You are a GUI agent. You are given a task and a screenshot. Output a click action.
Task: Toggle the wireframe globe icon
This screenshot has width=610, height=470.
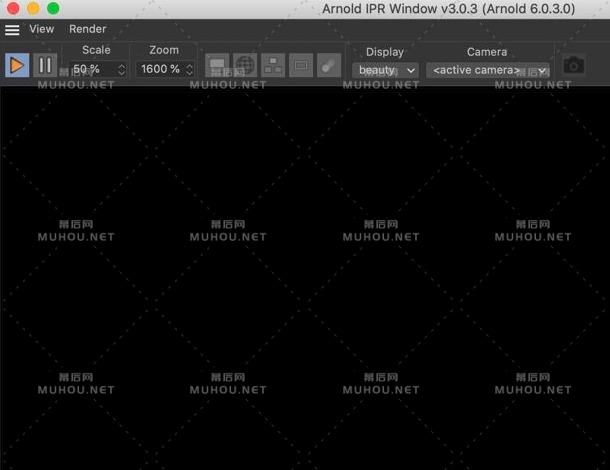[x=245, y=65]
